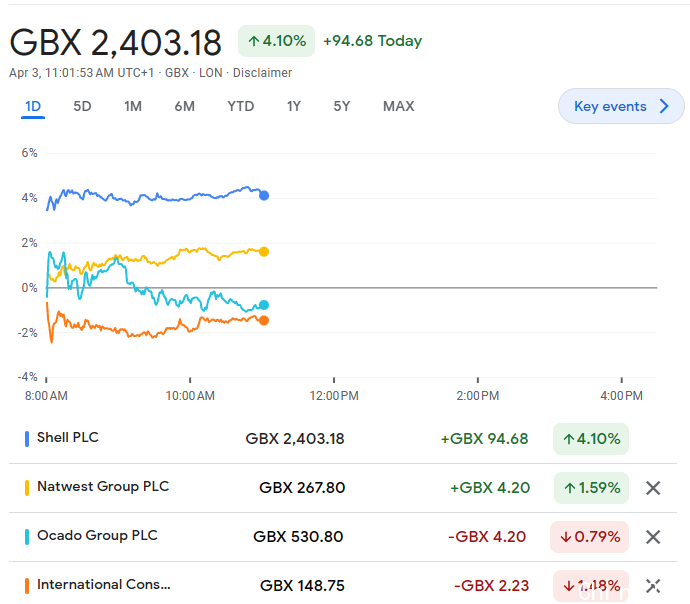Open the Disclaimer link
Viewport: 690px width, 604px height.
click(x=262, y=73)
